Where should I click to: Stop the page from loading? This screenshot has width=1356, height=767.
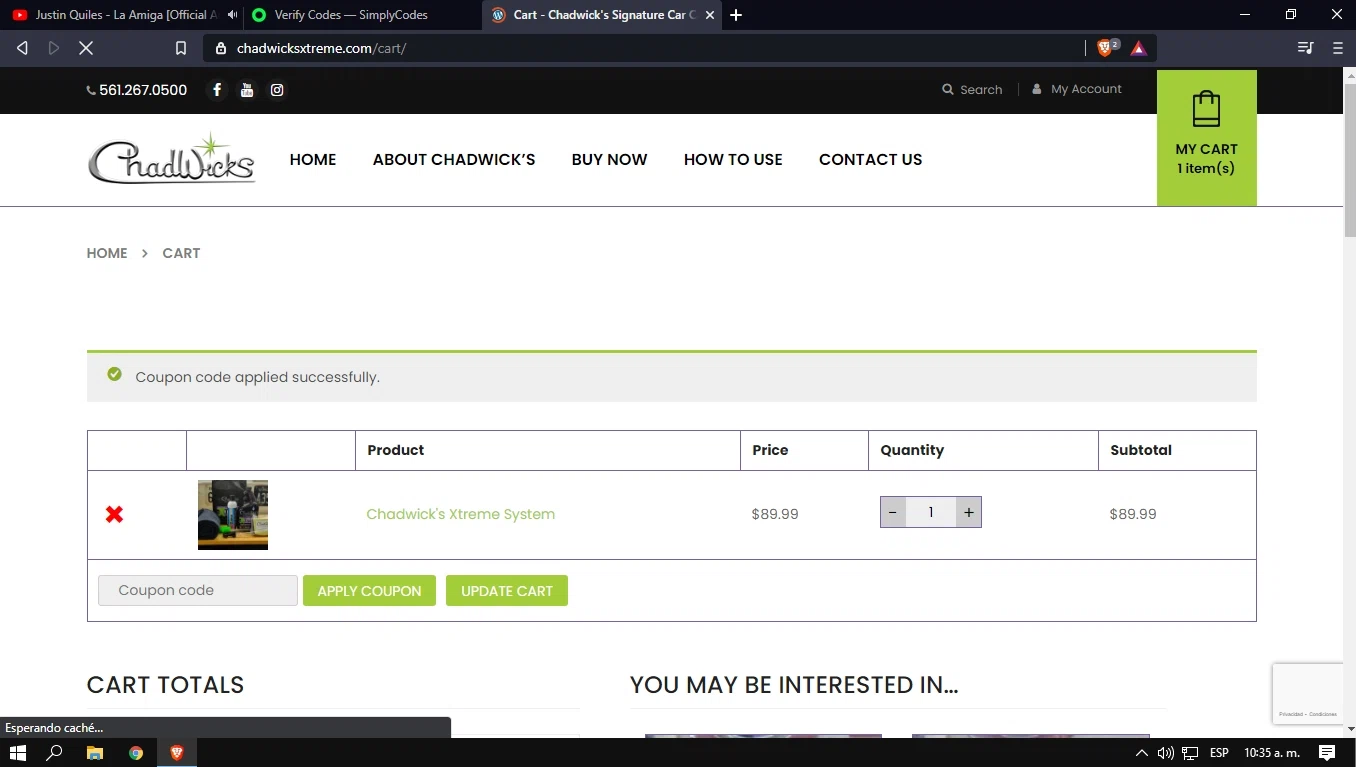(86, 48)
